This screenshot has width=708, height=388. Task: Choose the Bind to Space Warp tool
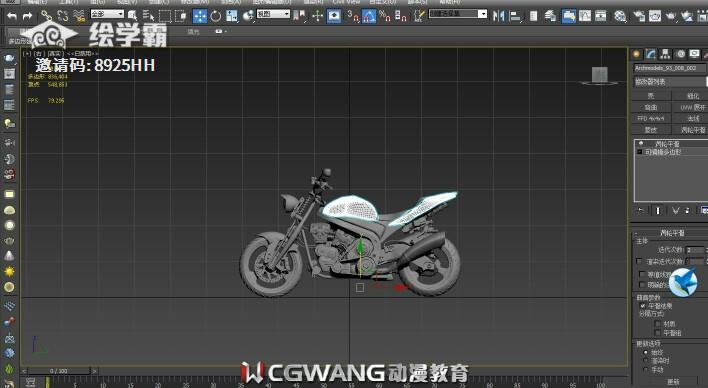79,16
